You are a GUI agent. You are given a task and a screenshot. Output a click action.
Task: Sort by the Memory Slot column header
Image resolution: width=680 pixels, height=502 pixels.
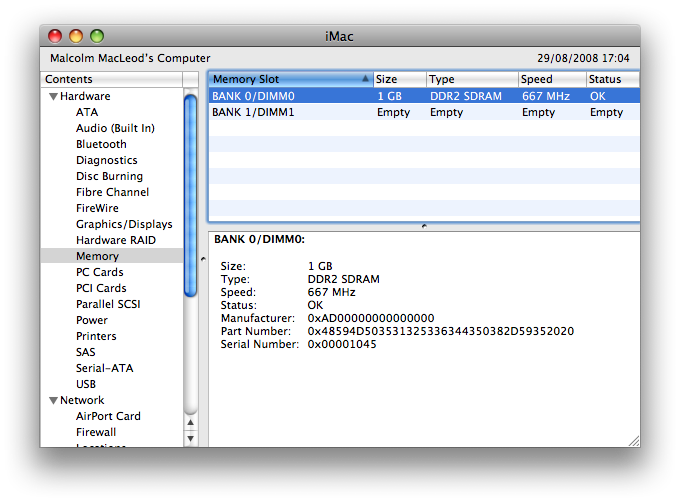pyautogui.click(x=291, y=79)
